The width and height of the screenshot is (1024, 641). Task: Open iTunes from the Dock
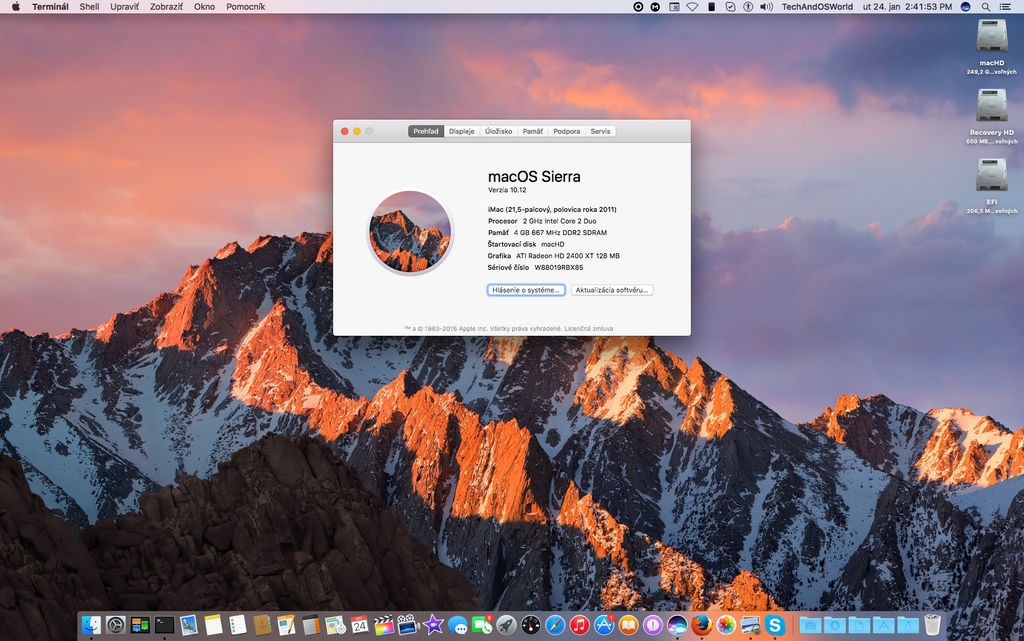(579, 625)
